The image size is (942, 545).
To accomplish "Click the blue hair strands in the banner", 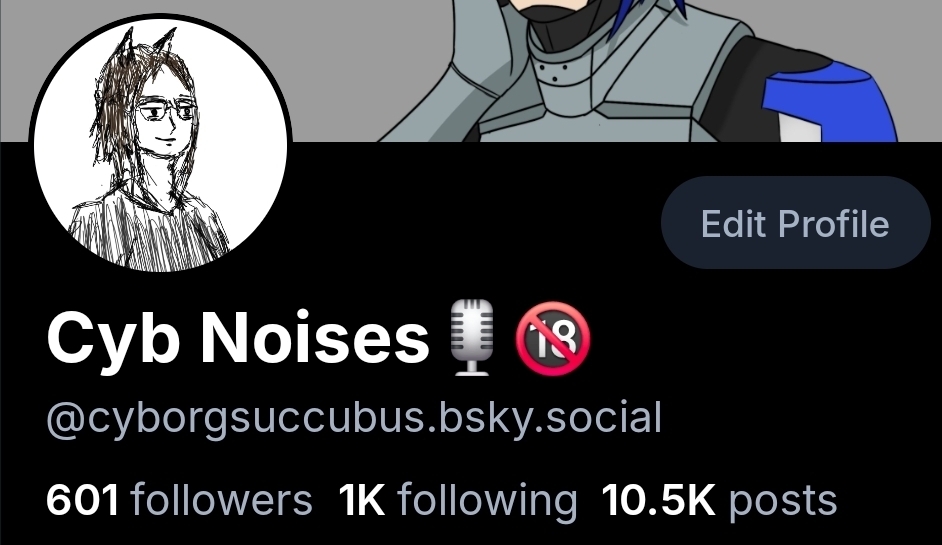I will tap(652, 13).
